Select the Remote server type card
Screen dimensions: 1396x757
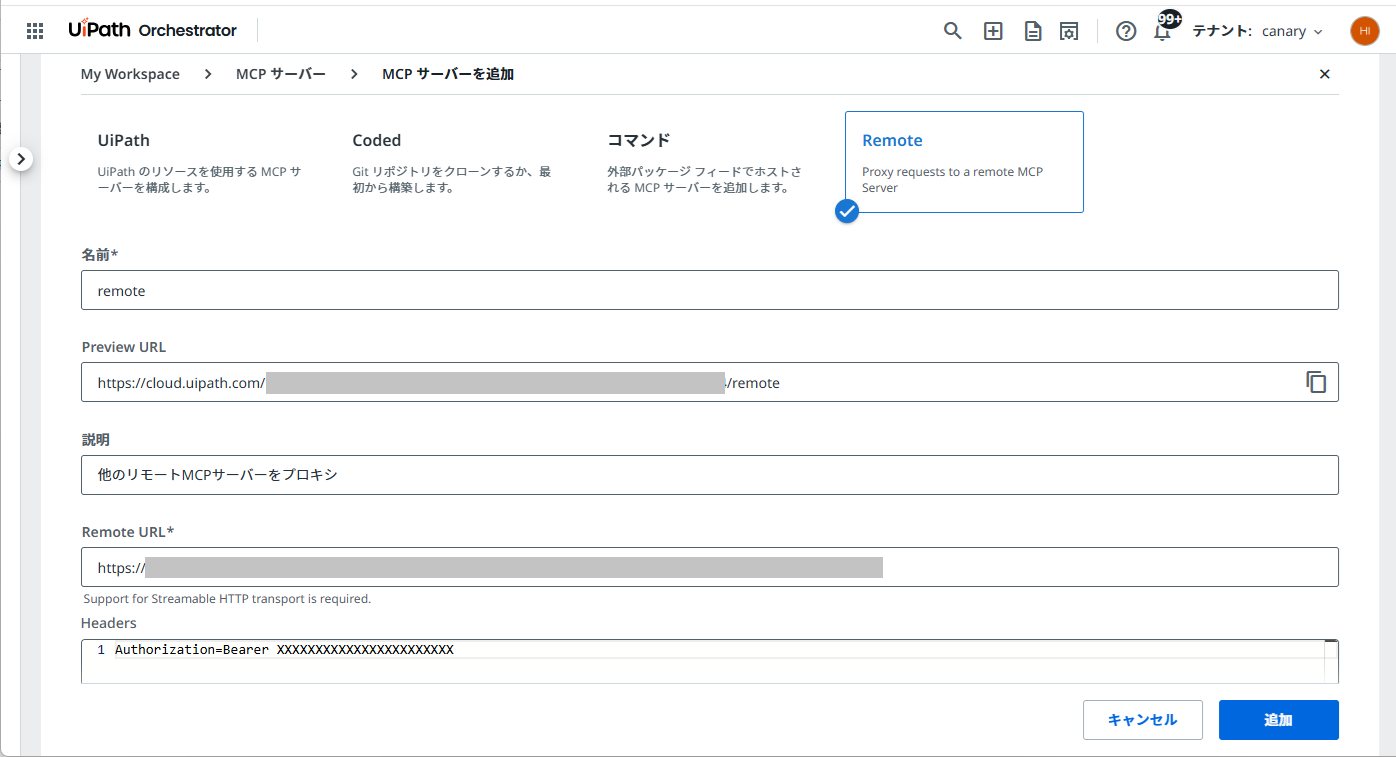coord(964,162)
